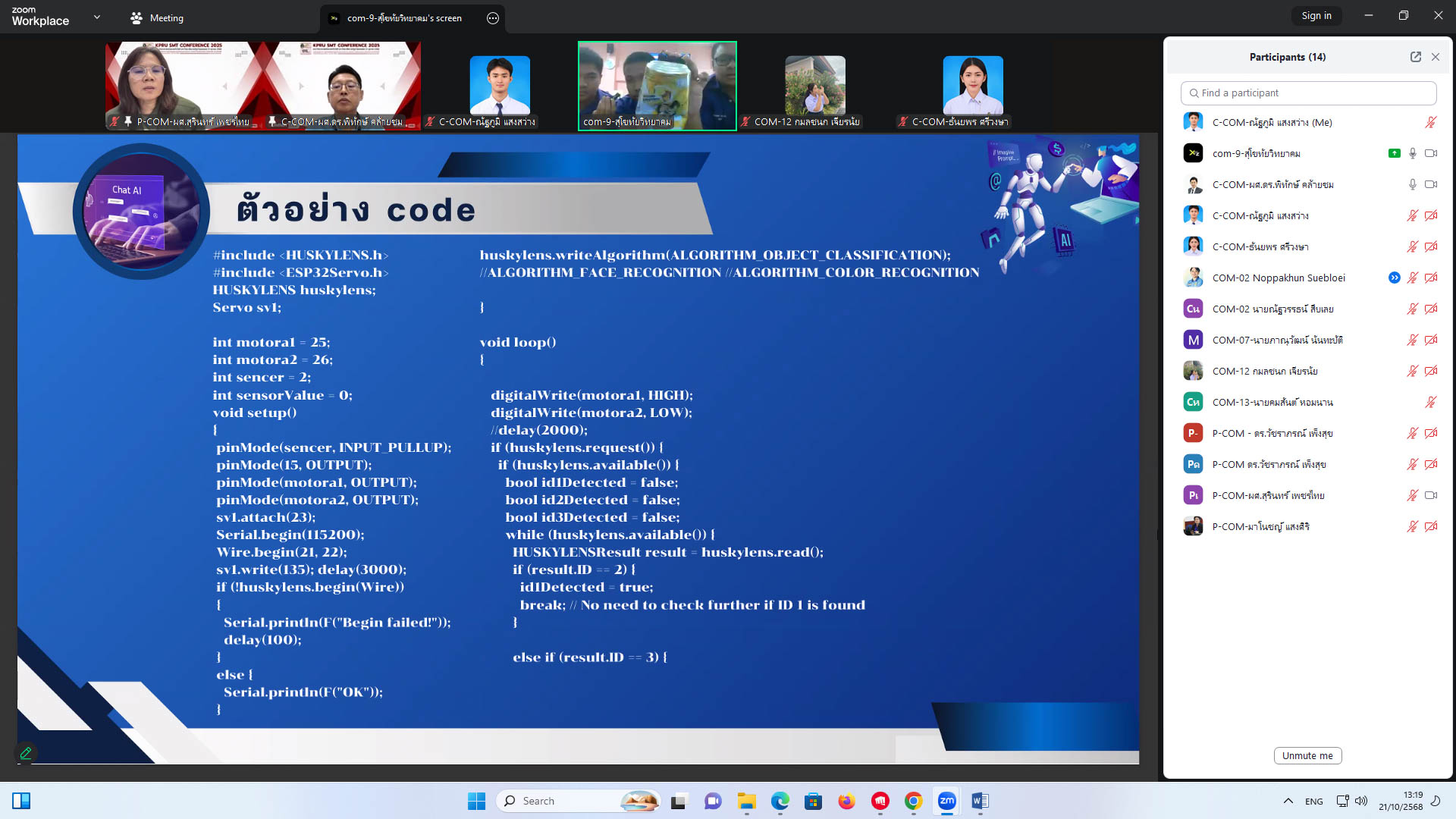Open the Meeting tab
The height and width of the screenshot is (819, 1456).
157,18
